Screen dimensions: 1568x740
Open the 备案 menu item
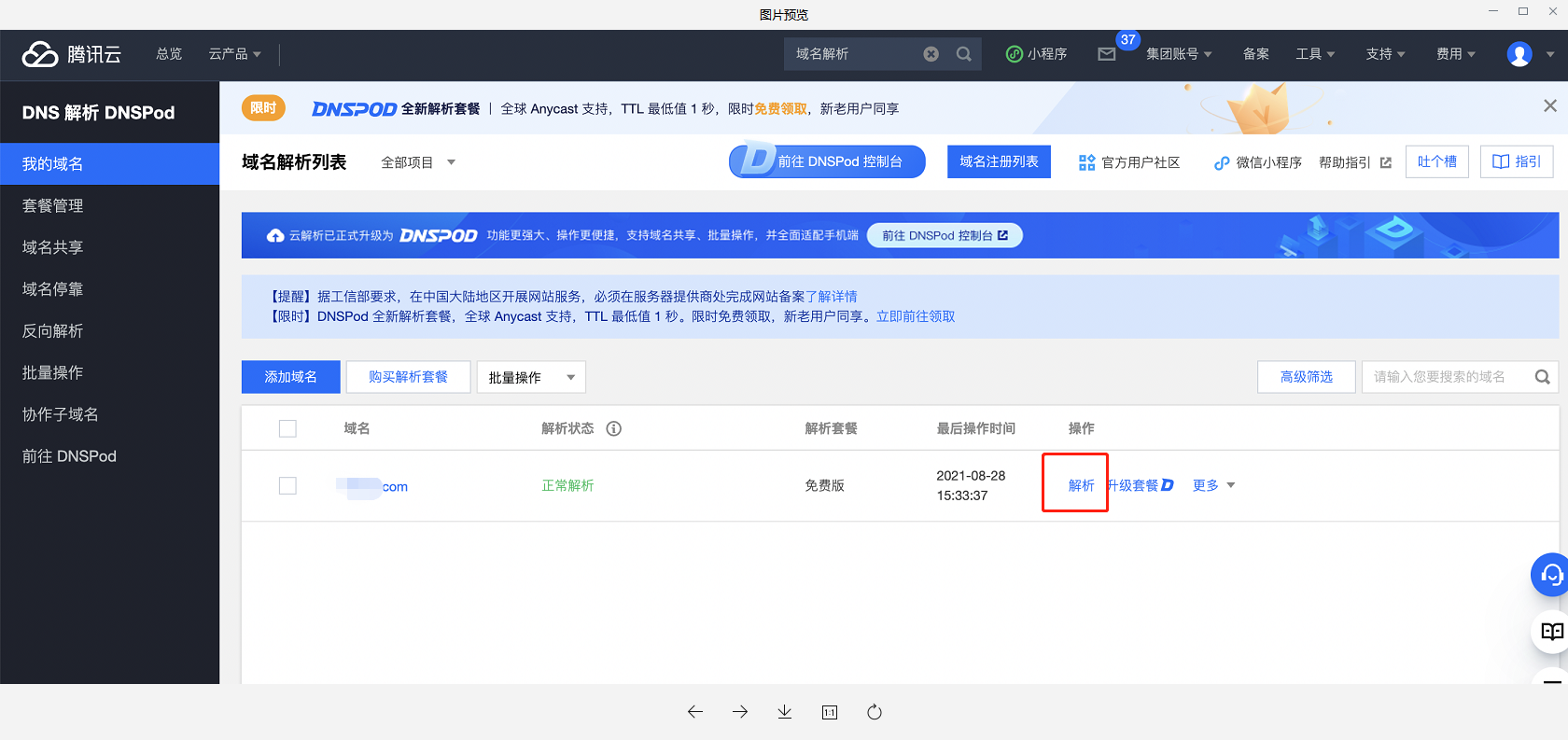(x=1255, y=54)
